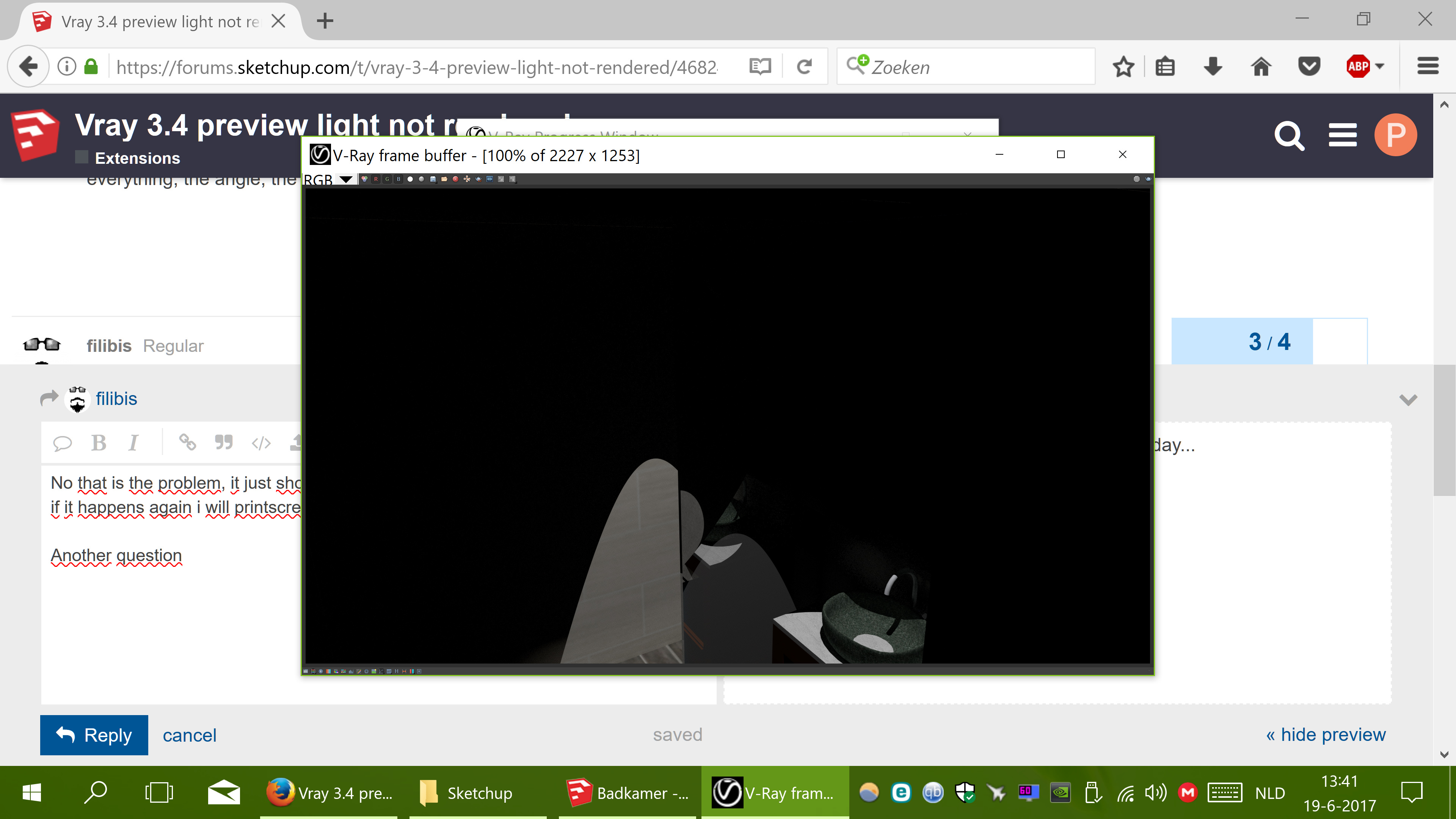Toggle the blue channel in frame buffer
Screen dimensions: 1456x819
(x=399, y=179)
